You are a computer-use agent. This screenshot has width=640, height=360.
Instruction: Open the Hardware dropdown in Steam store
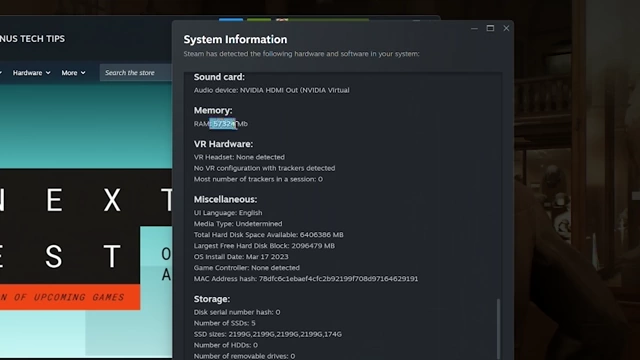31,73
